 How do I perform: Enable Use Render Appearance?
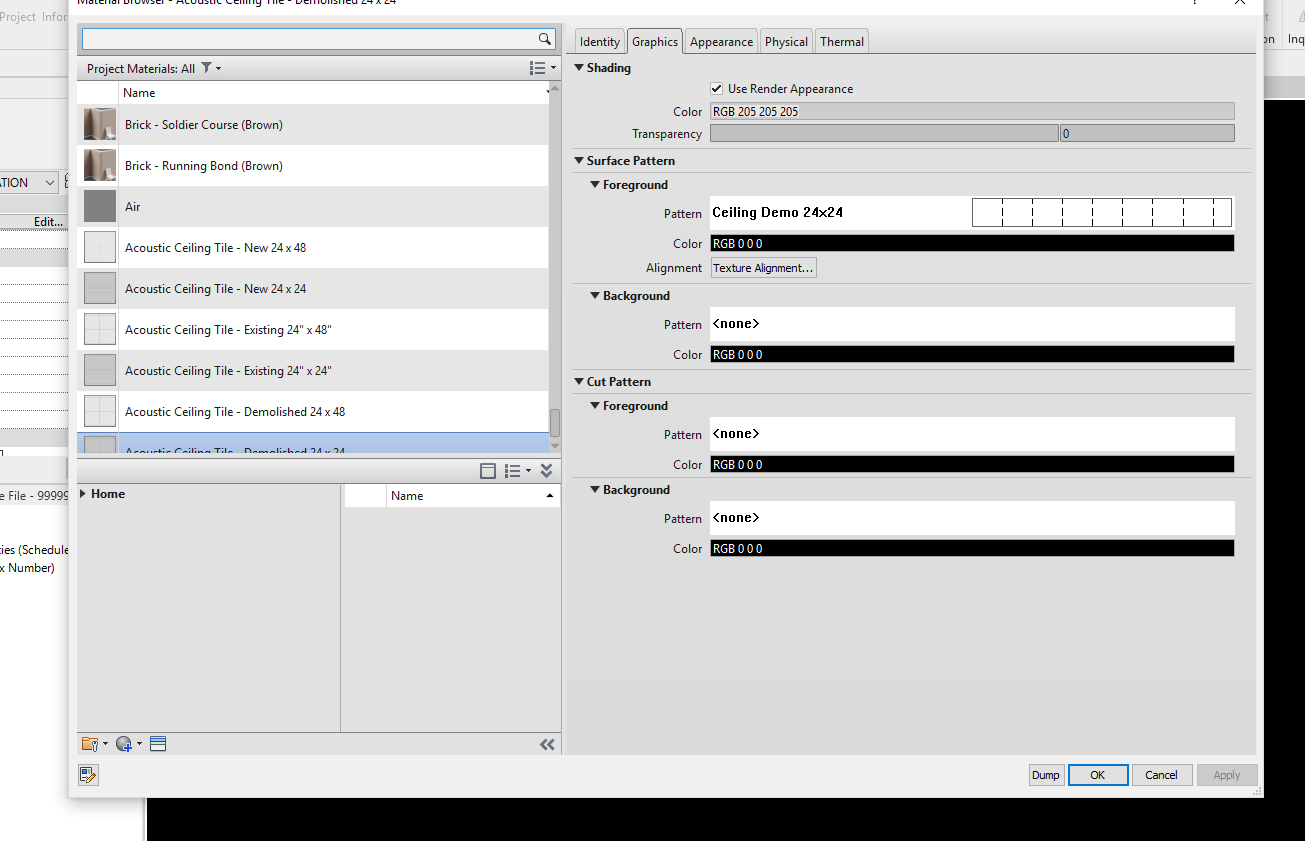pos(716,88)
